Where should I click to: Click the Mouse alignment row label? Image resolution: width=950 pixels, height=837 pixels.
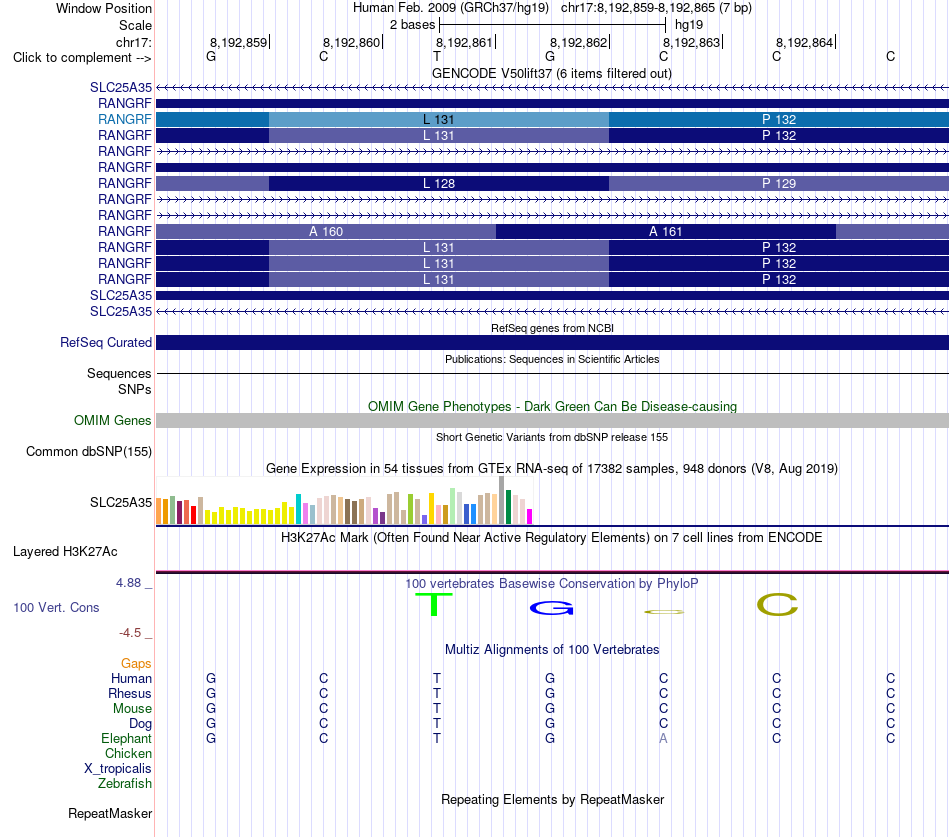point(132,709)
